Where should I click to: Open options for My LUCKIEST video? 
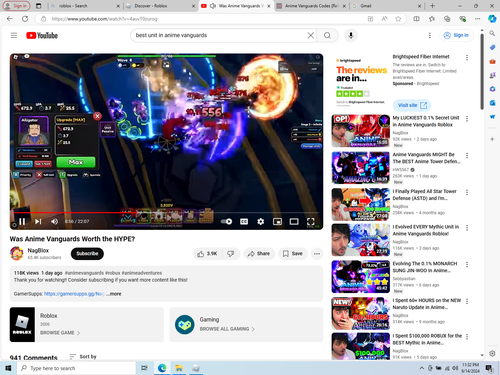click(x=467, y=118)
